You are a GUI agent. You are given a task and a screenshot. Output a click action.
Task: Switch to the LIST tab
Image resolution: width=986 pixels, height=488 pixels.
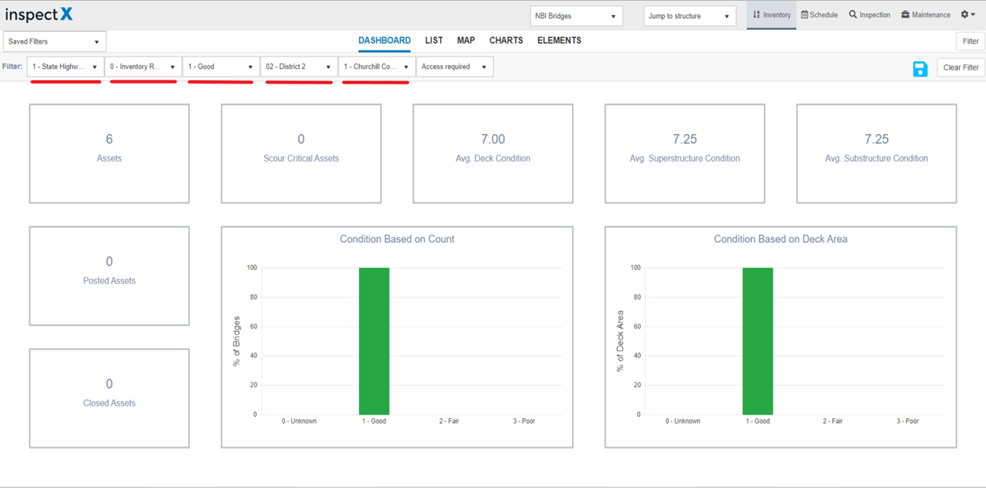[x=434, y=40]
